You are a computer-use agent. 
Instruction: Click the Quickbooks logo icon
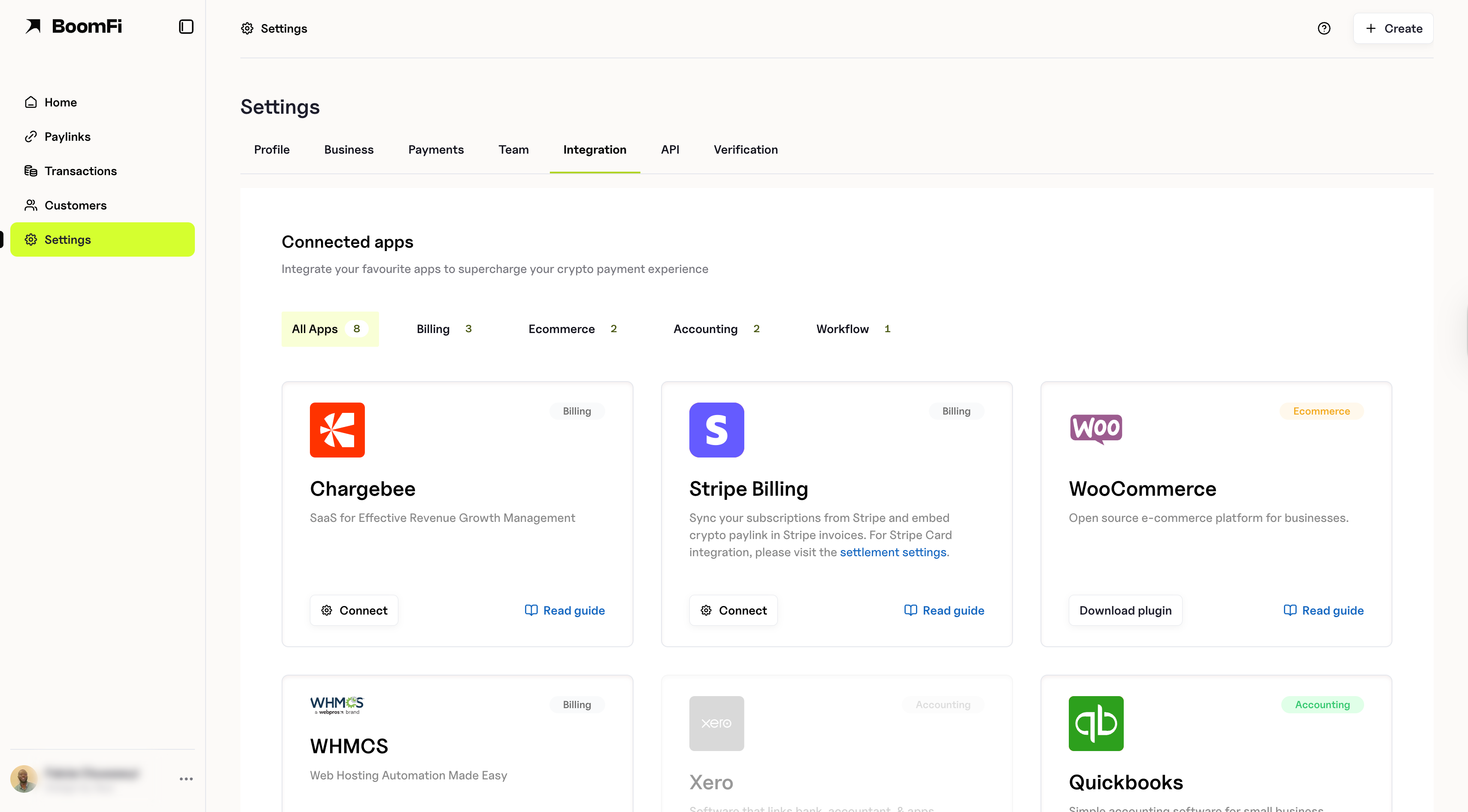[1095, 723]
